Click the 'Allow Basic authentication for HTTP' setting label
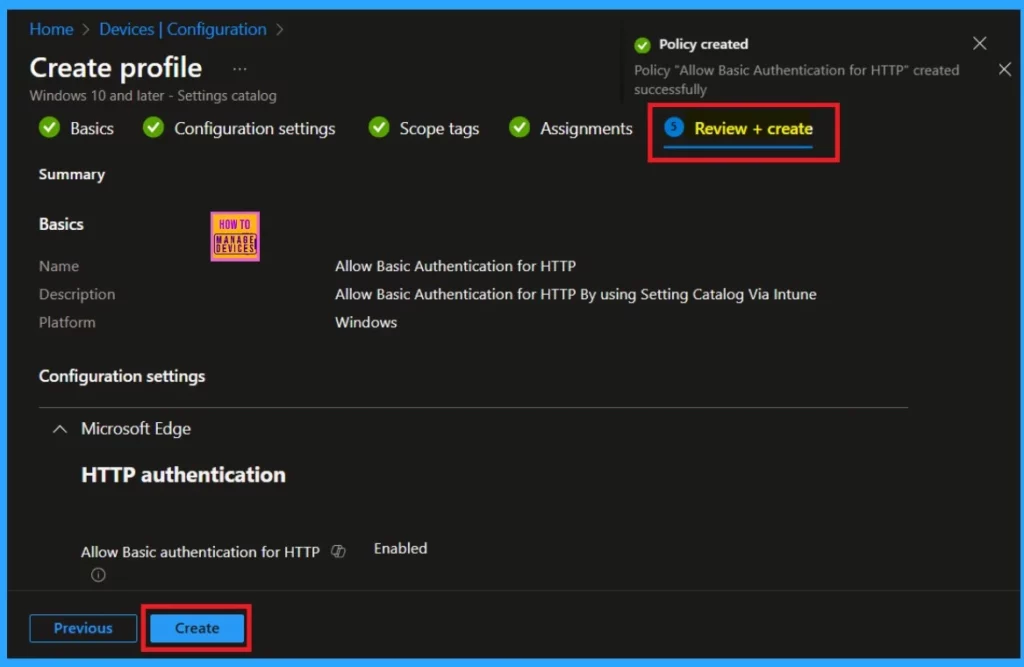The image size is (1024, 667). coord(200,552)
